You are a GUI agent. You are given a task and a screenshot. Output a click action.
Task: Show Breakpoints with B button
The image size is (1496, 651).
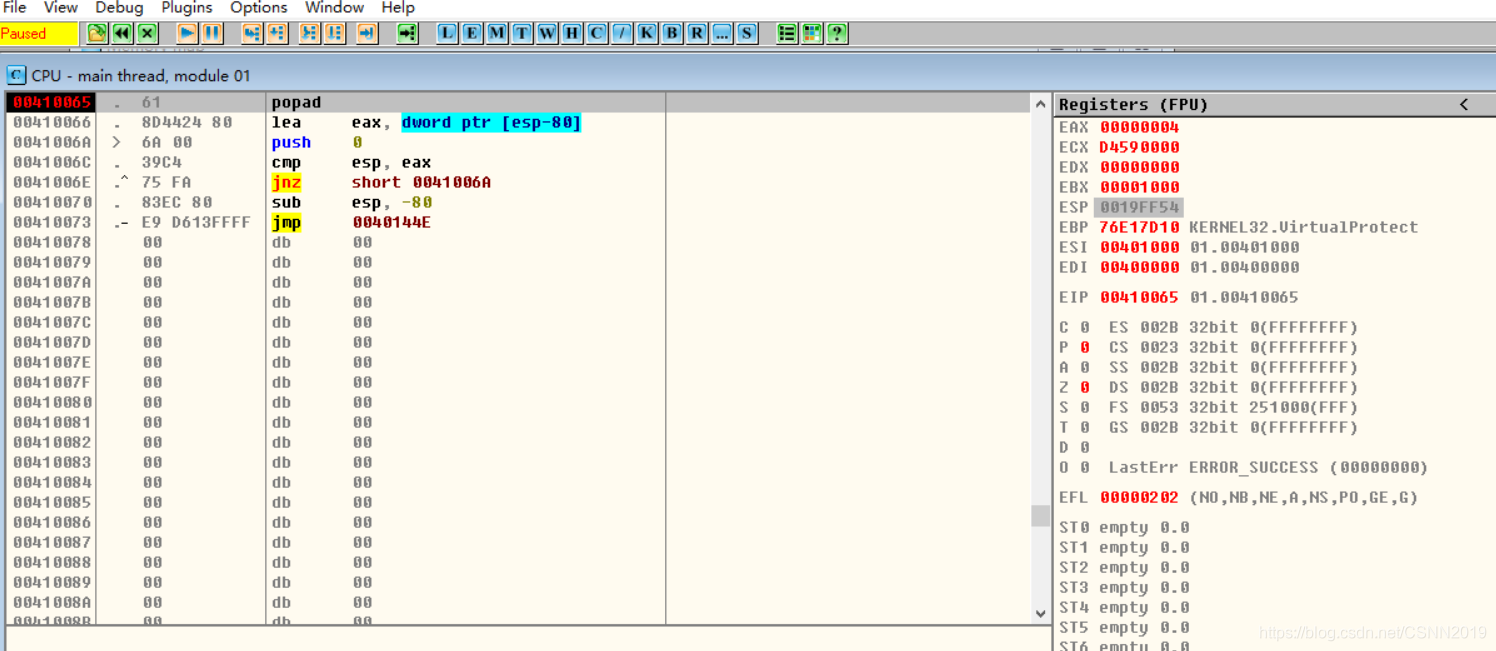click(672, 33)
